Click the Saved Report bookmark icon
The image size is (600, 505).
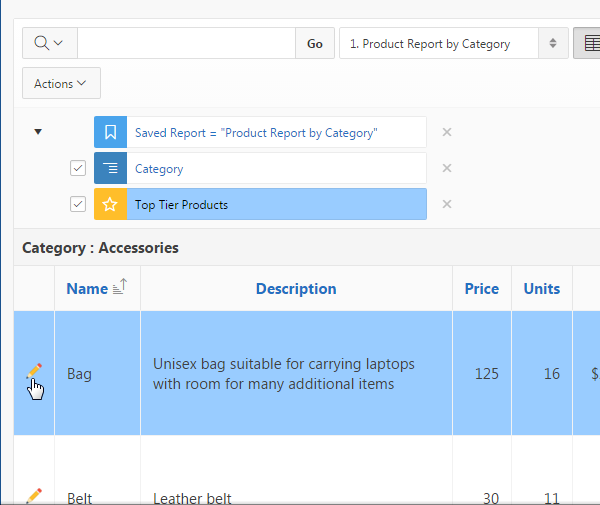pyautogui.click(x=110, y=132)
